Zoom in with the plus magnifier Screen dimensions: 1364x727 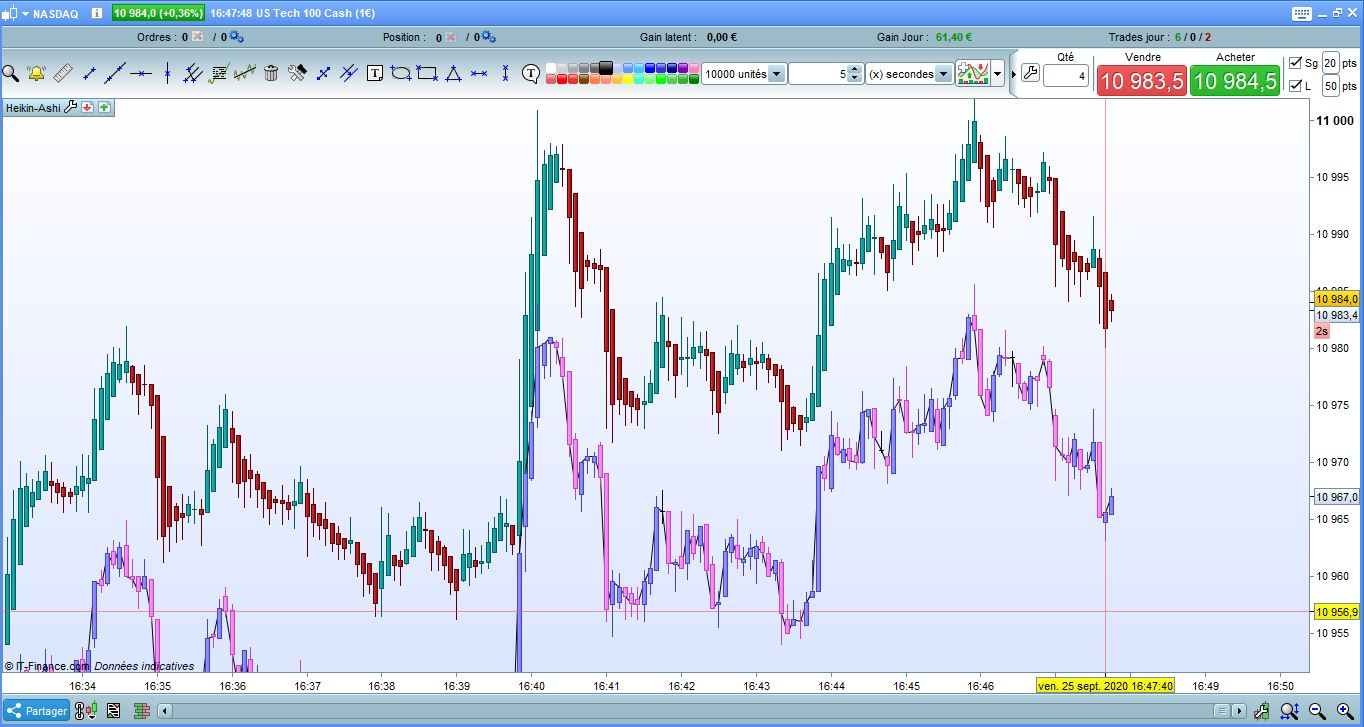click(1344, 711)
